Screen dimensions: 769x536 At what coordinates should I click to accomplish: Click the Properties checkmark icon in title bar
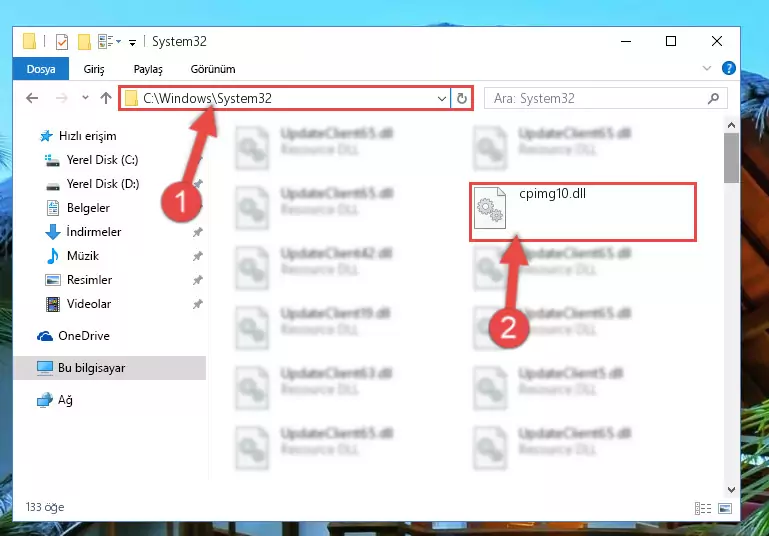tap(62, 42)
